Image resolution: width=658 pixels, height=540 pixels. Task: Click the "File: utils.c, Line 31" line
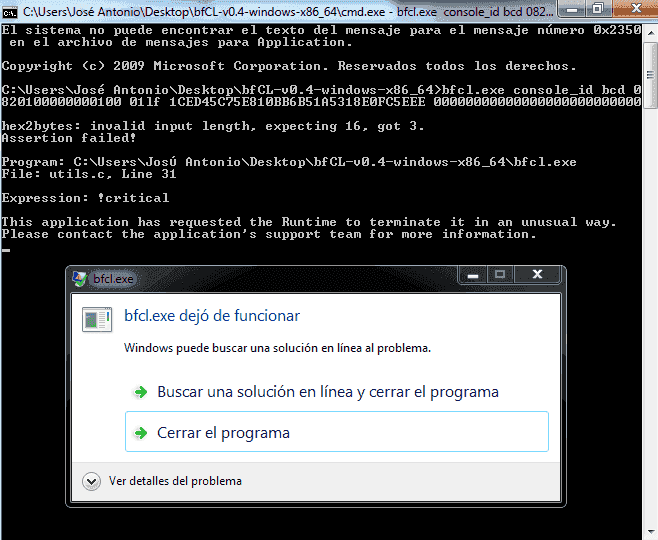[x=89, y=174]
